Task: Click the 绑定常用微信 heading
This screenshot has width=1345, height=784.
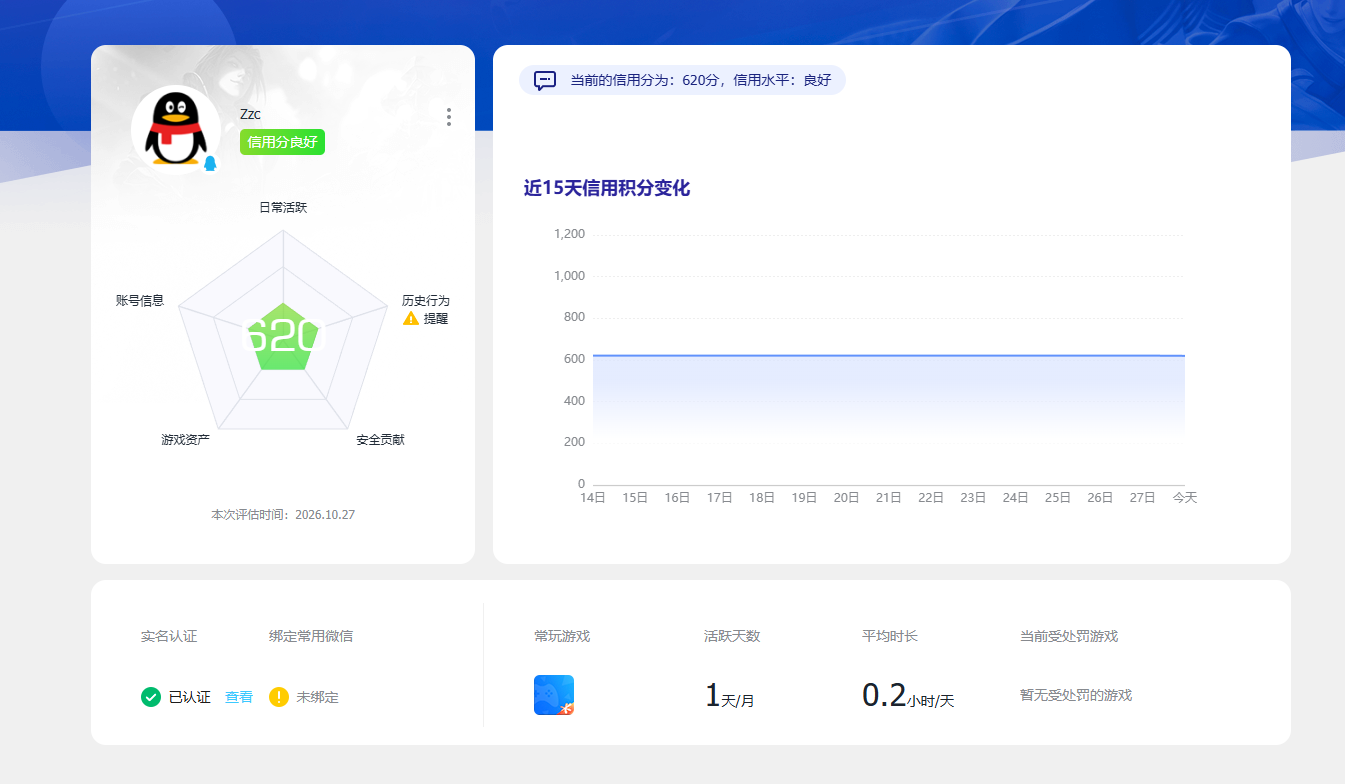Action: click(x=311, y=636)
